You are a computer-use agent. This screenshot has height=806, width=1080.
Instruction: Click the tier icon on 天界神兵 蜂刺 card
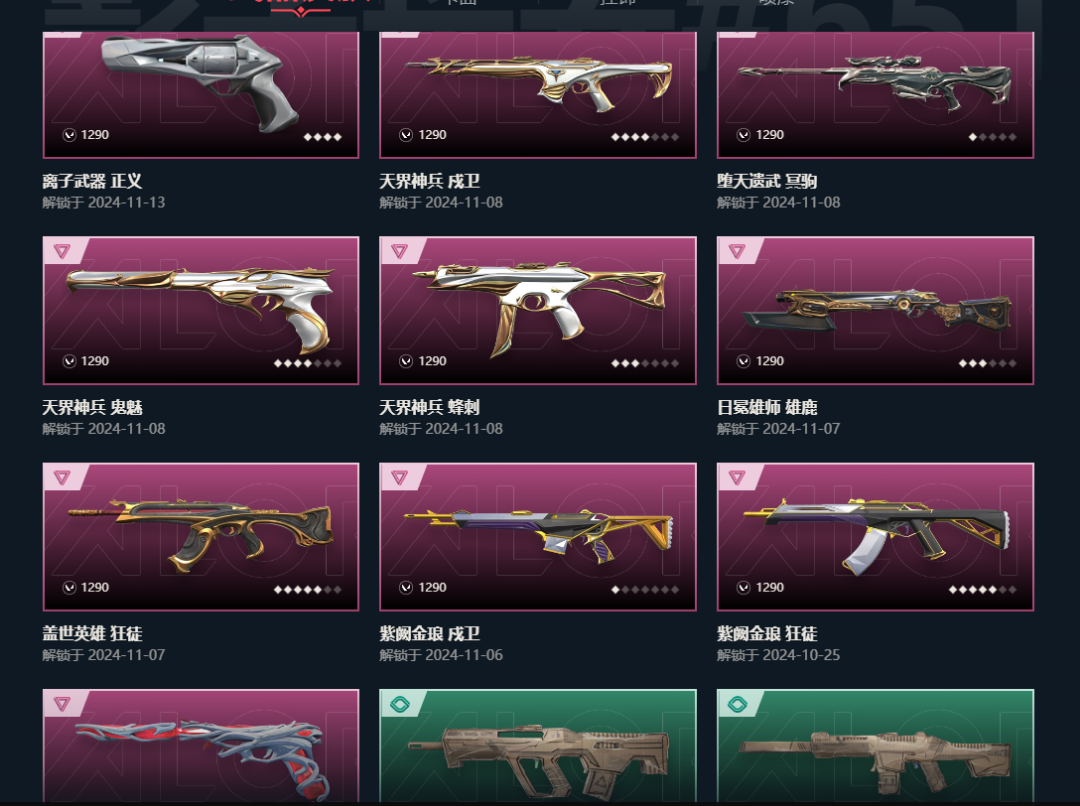pos(399,251)
